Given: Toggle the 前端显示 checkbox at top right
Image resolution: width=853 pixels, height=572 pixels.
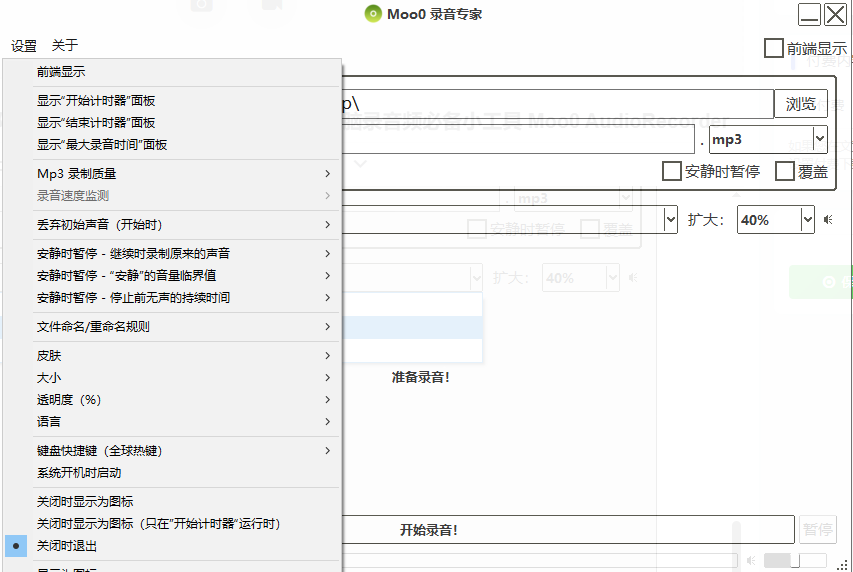Looking at the screenshot, I should point(774,48).
